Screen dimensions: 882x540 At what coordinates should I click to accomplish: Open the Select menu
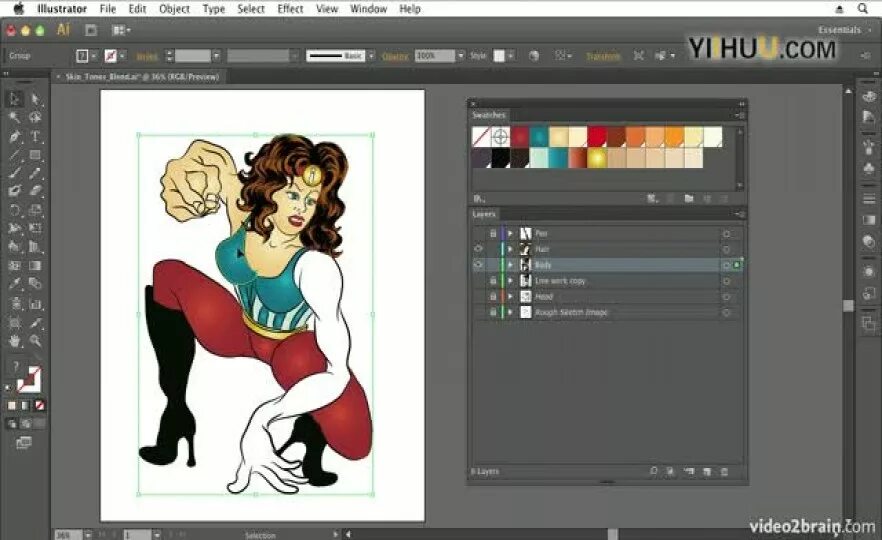251,9
